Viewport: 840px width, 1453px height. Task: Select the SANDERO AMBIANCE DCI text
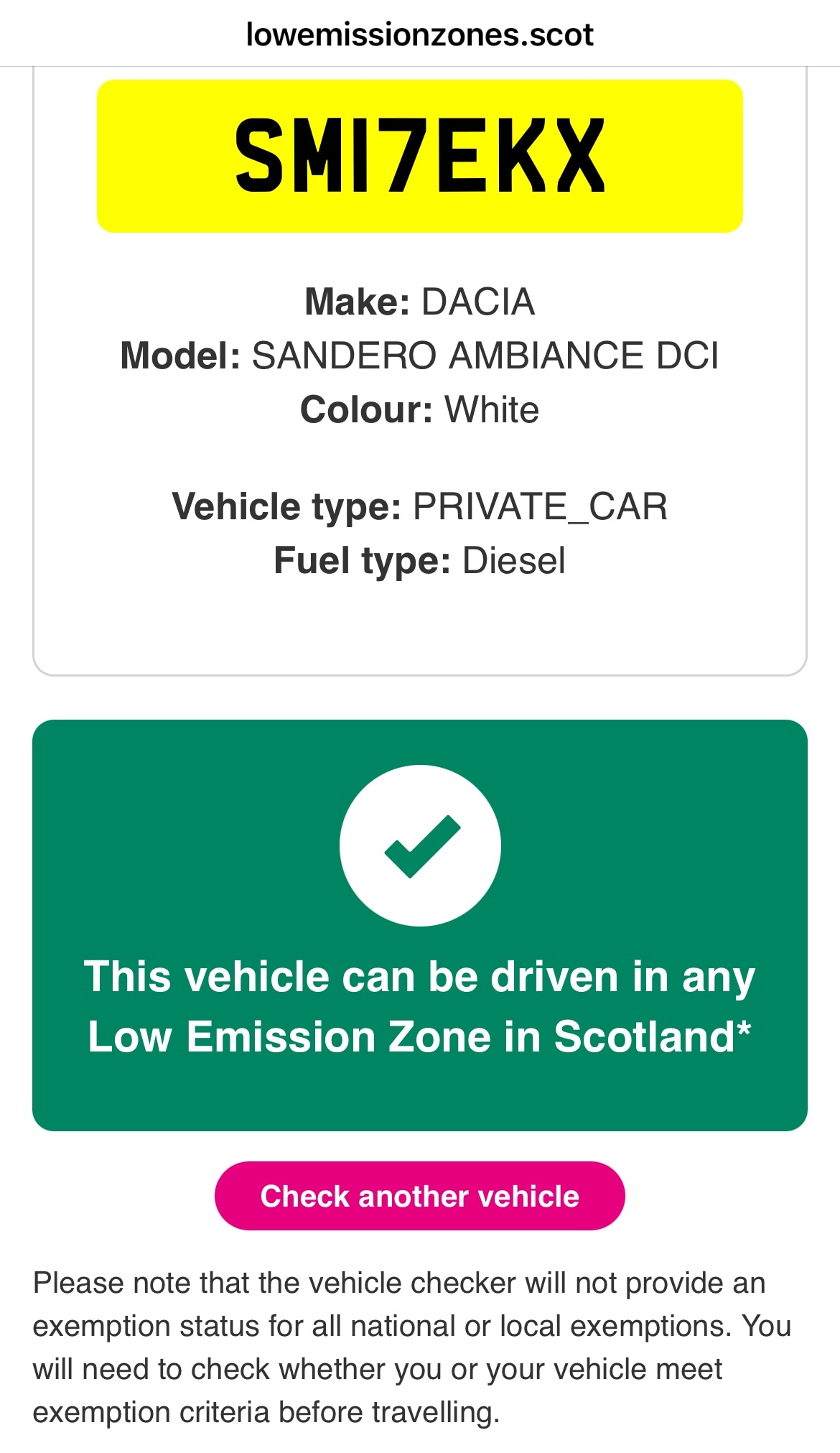point(485,356)
